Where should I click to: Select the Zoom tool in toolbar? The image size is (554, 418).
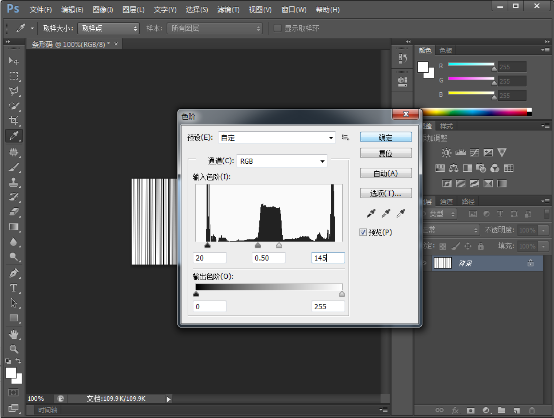click(x=13, y=349)
